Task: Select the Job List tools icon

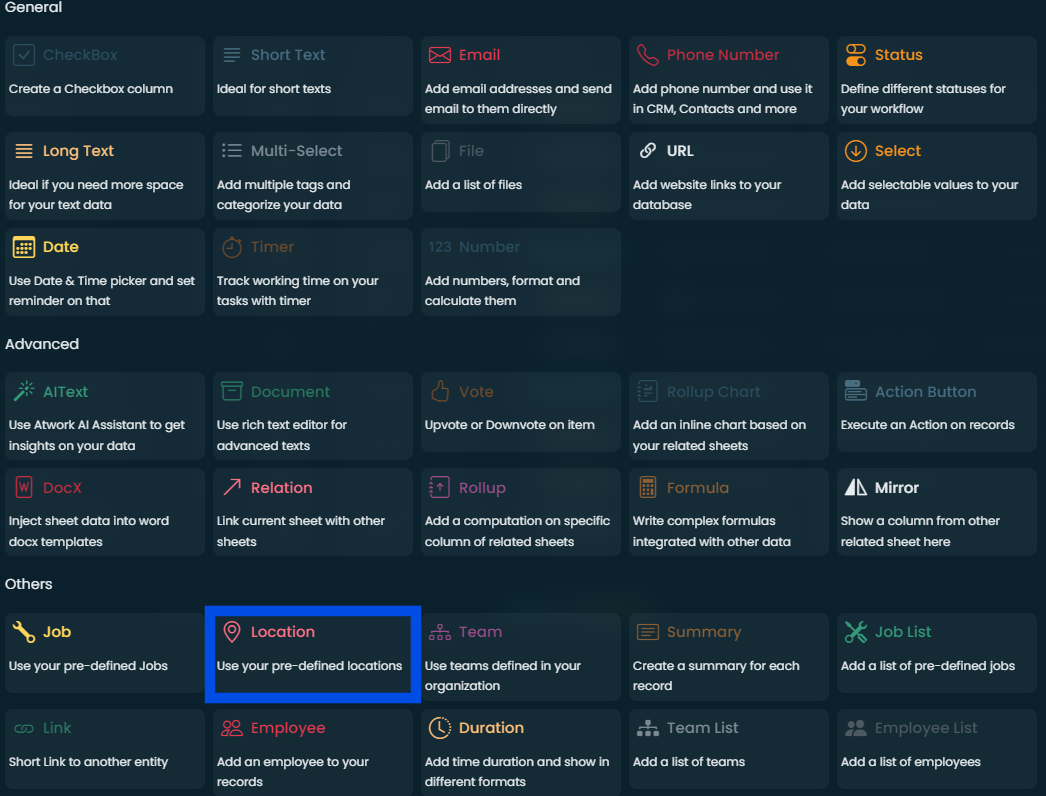Action: [x=855, y=631]
